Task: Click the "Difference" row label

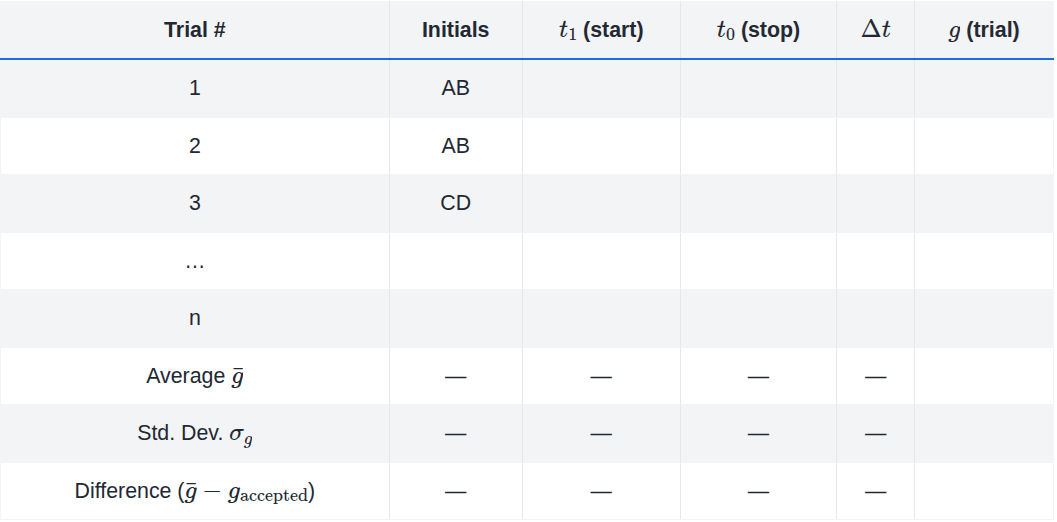Action: 195,491
